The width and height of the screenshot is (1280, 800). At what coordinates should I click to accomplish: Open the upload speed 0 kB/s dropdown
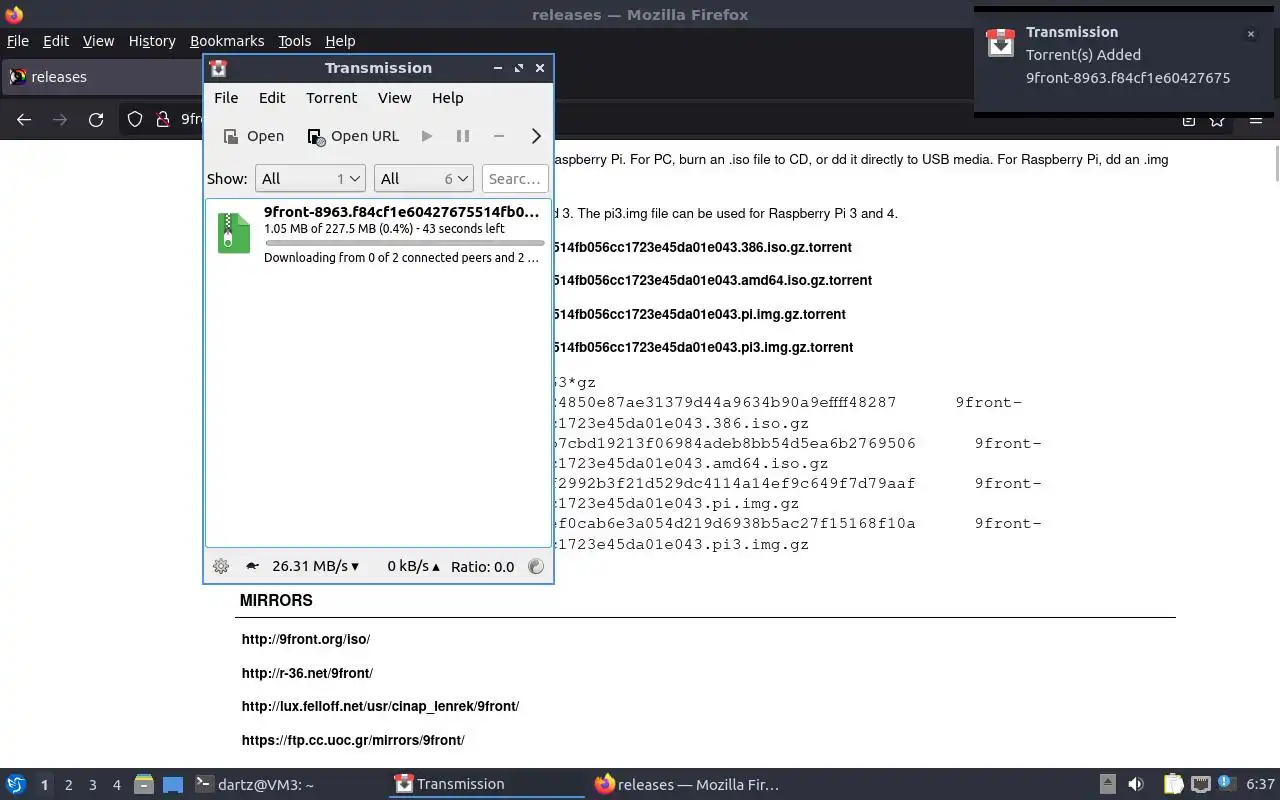413,566
